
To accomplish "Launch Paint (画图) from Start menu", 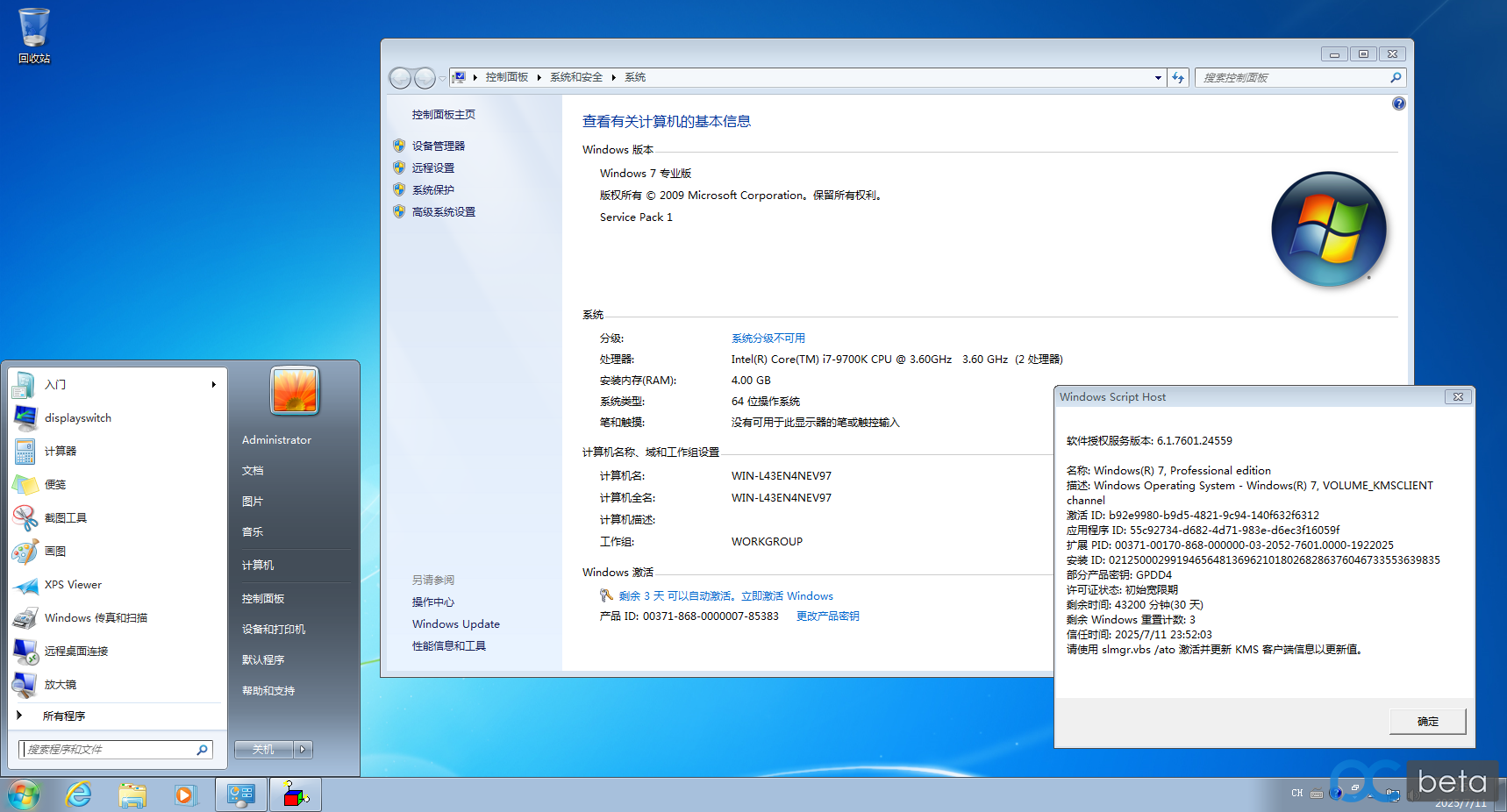I will [x=55, y=552].
